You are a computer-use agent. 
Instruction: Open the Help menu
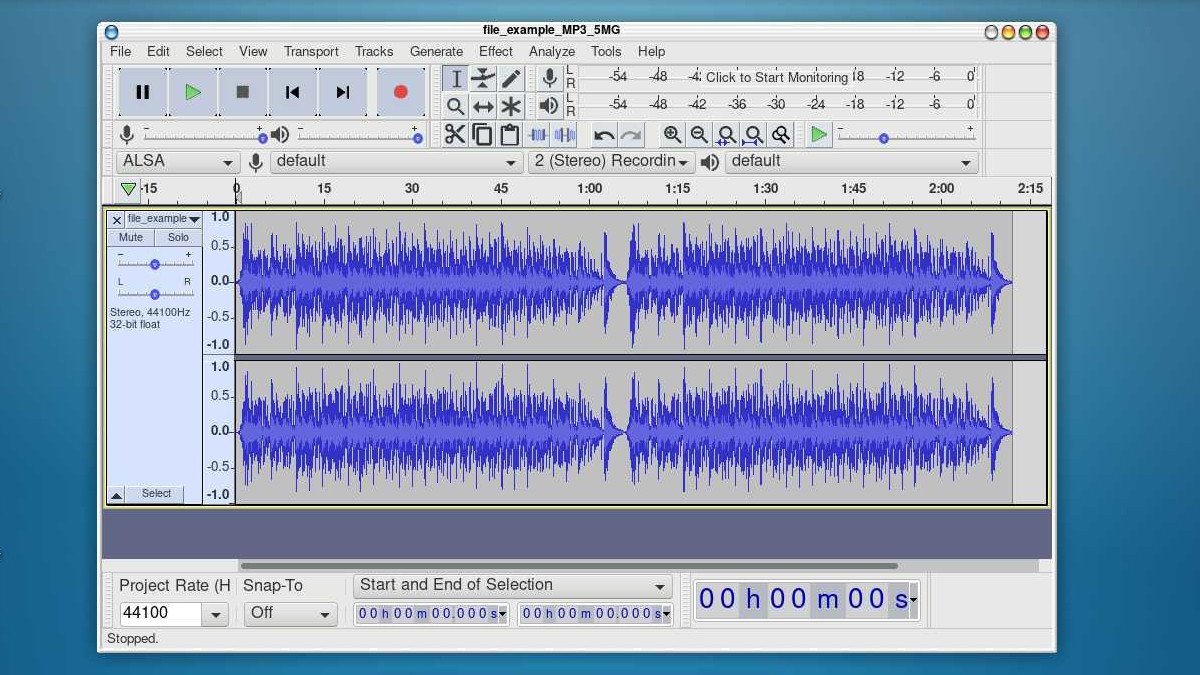pyautogui.click(x=651, y=51)
